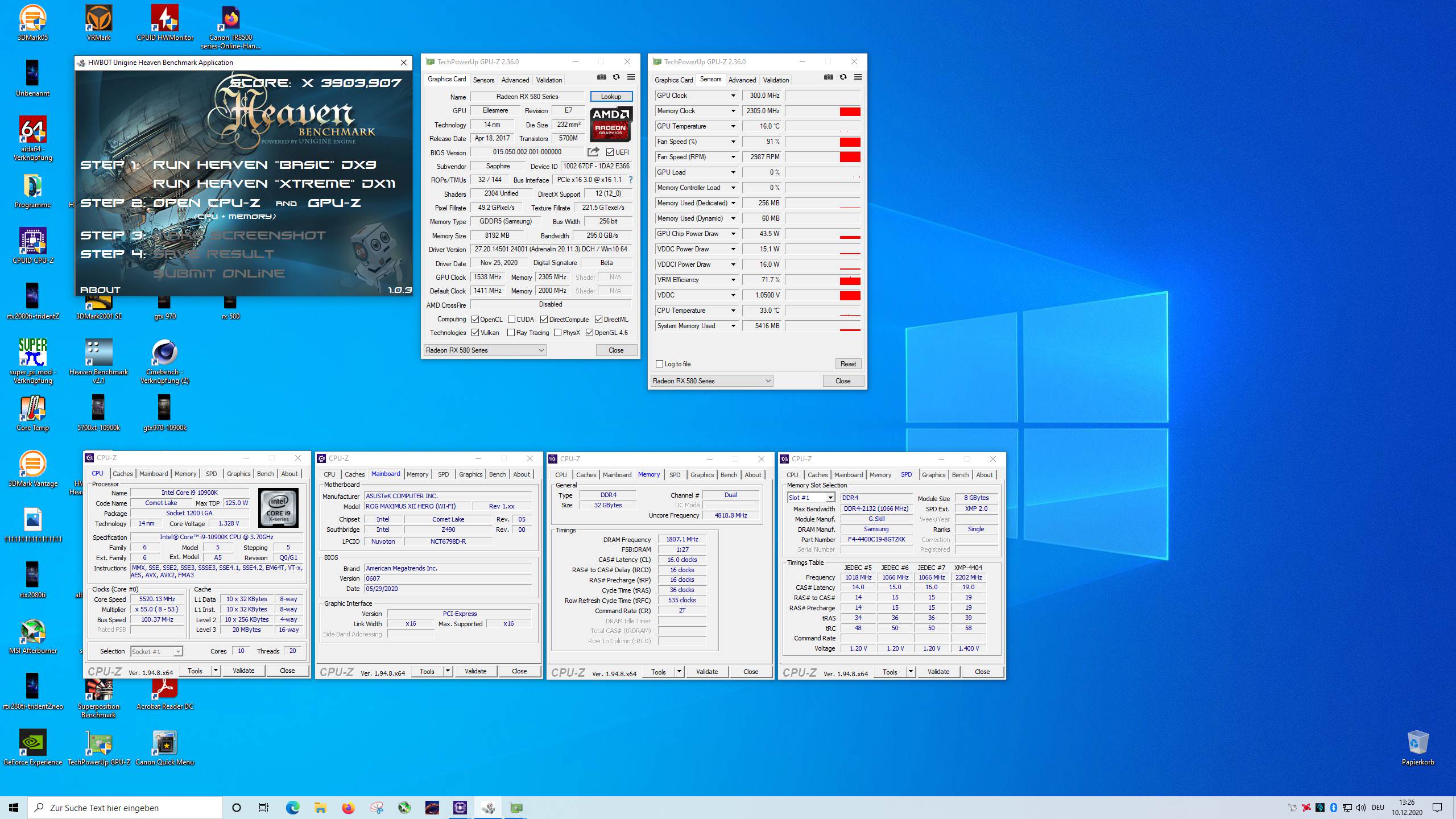Click camera icon in GPU-Z Sensors window

(828, 77)
